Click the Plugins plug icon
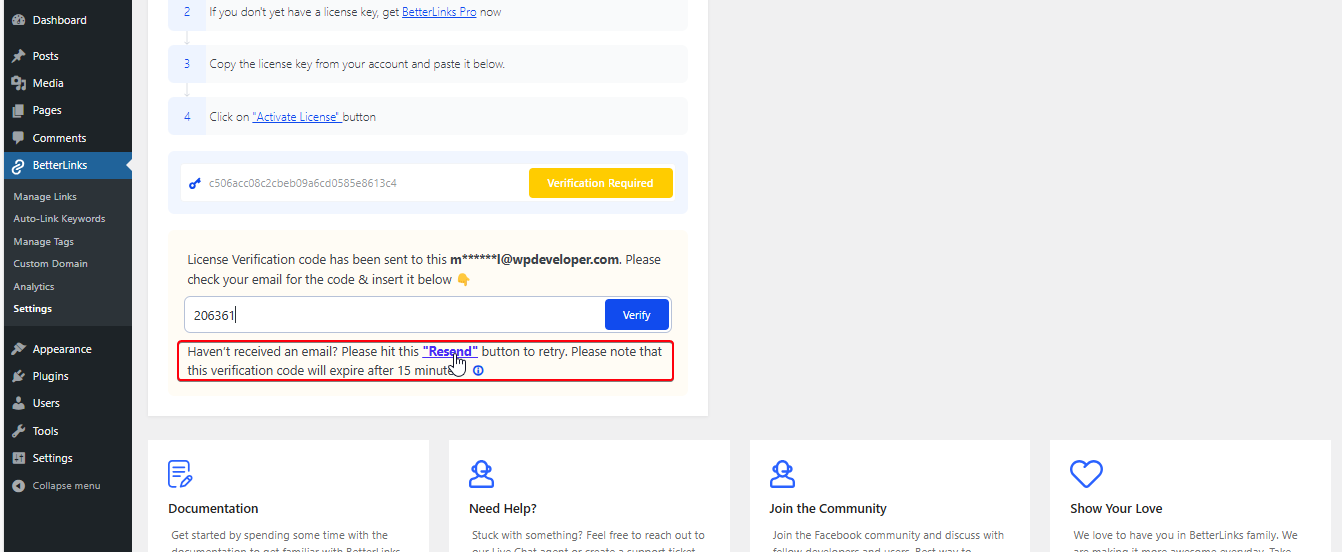This screenshot has height=552, width=1342. (x=18, y=376)
